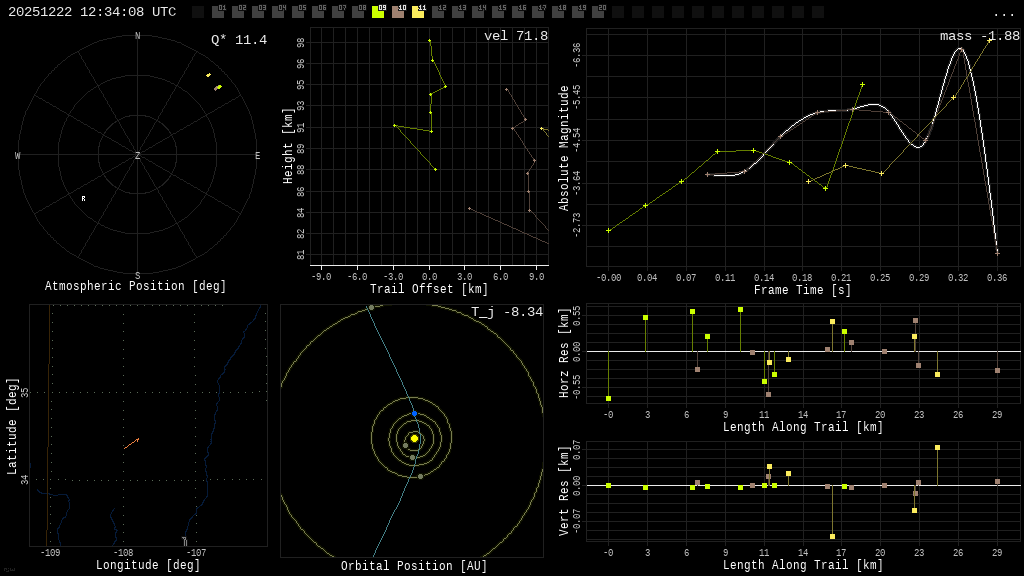
Task: Select camera slot 08 in top strip
Action: (358, 12)
